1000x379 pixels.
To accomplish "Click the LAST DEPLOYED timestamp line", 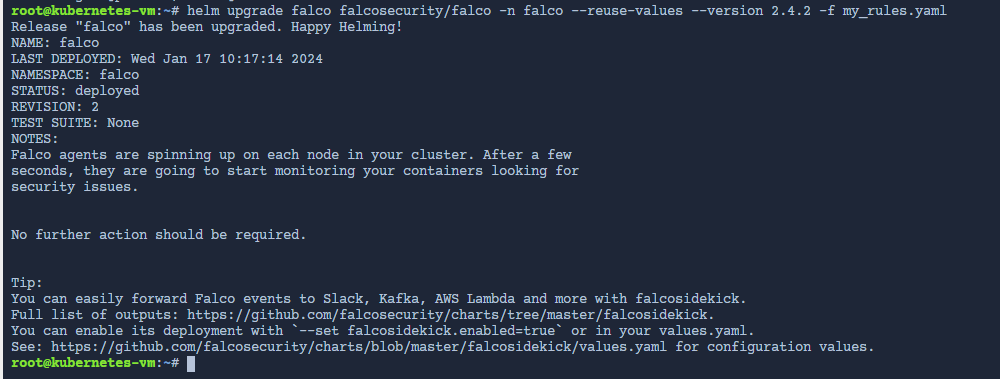I will [x=166, y=59].
